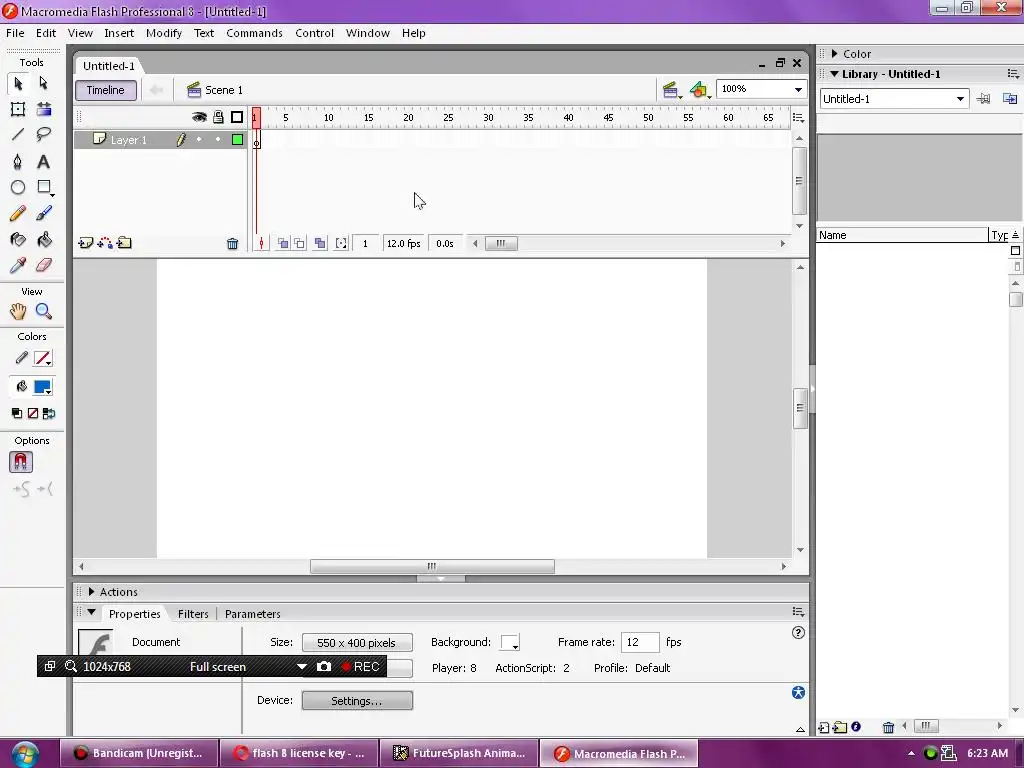Click the No Color icon

(33, 413)
